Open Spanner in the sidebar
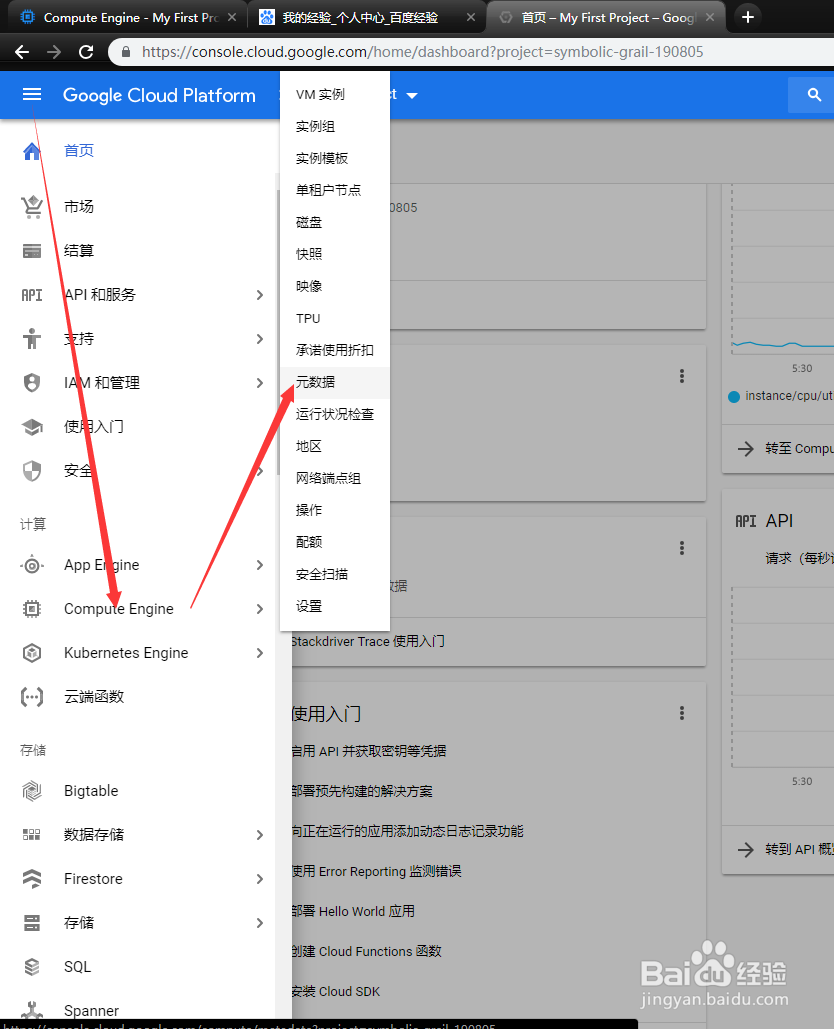 92,1011
